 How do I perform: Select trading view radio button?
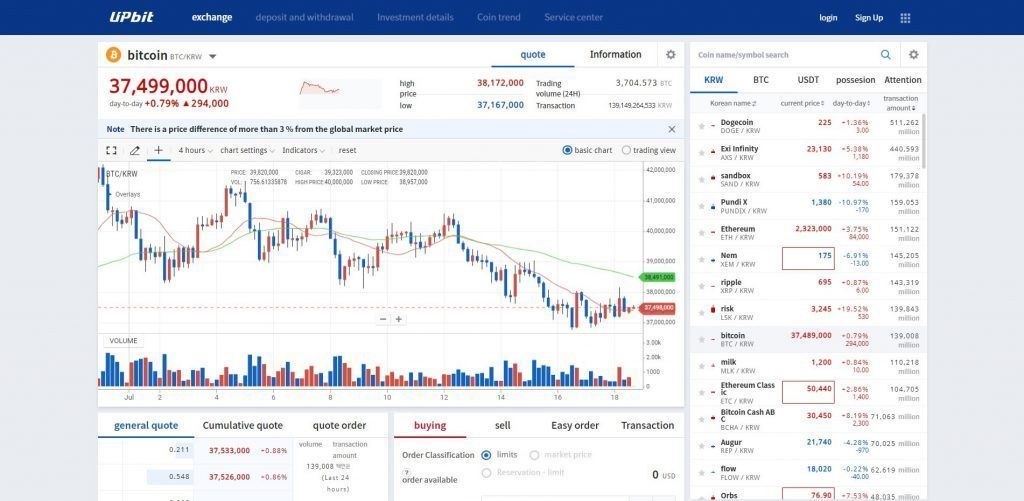pos(626,150)
